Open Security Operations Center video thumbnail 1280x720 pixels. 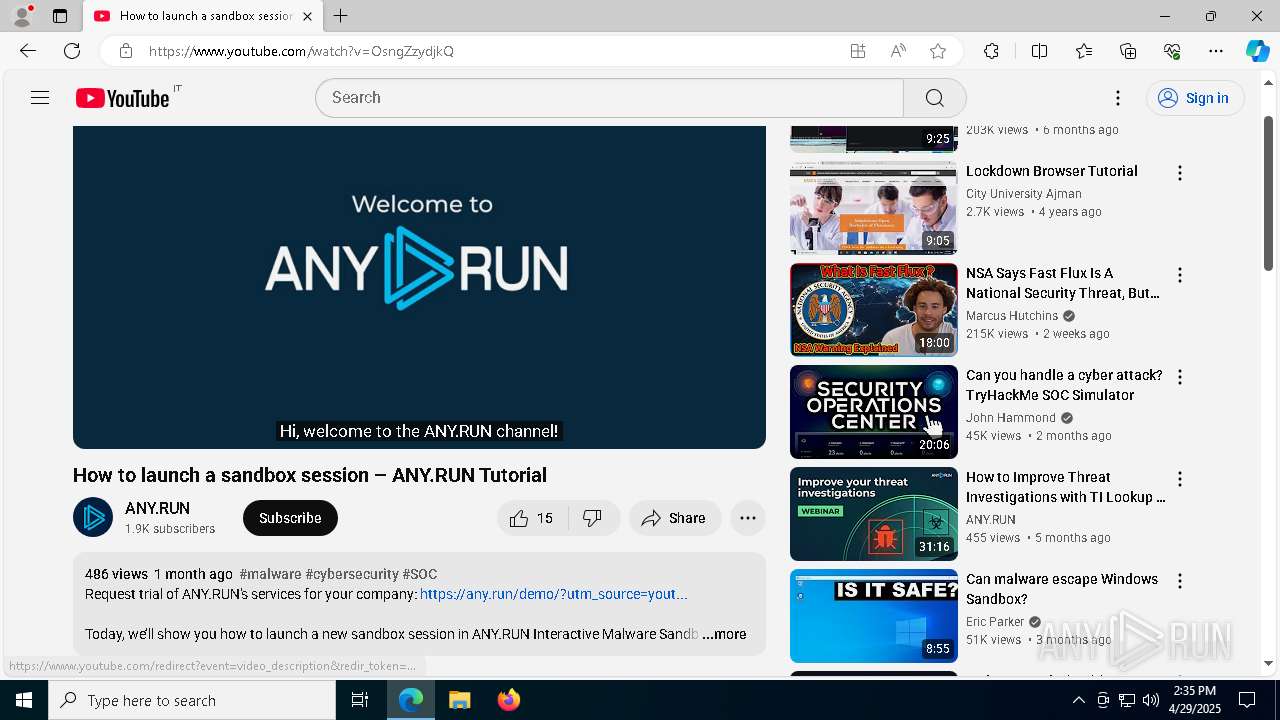873,412
